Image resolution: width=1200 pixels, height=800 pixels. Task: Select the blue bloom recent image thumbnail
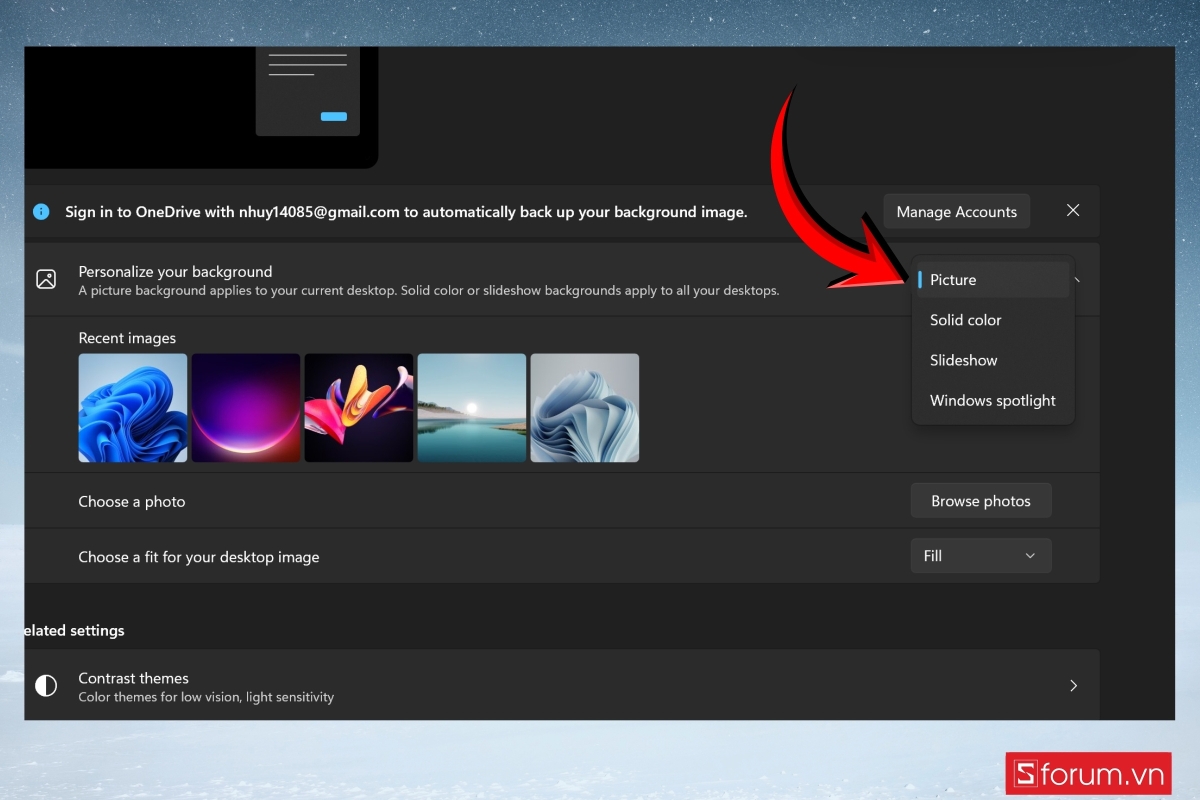133,407
